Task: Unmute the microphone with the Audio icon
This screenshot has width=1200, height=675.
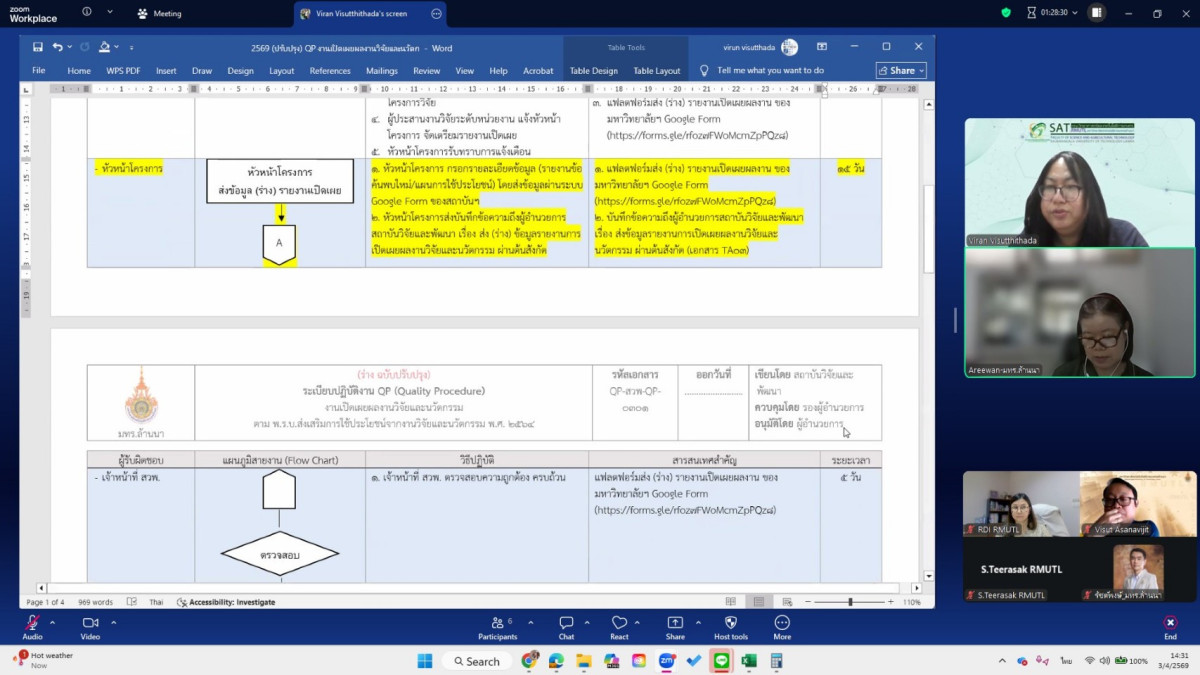Action: click(32, 623)
